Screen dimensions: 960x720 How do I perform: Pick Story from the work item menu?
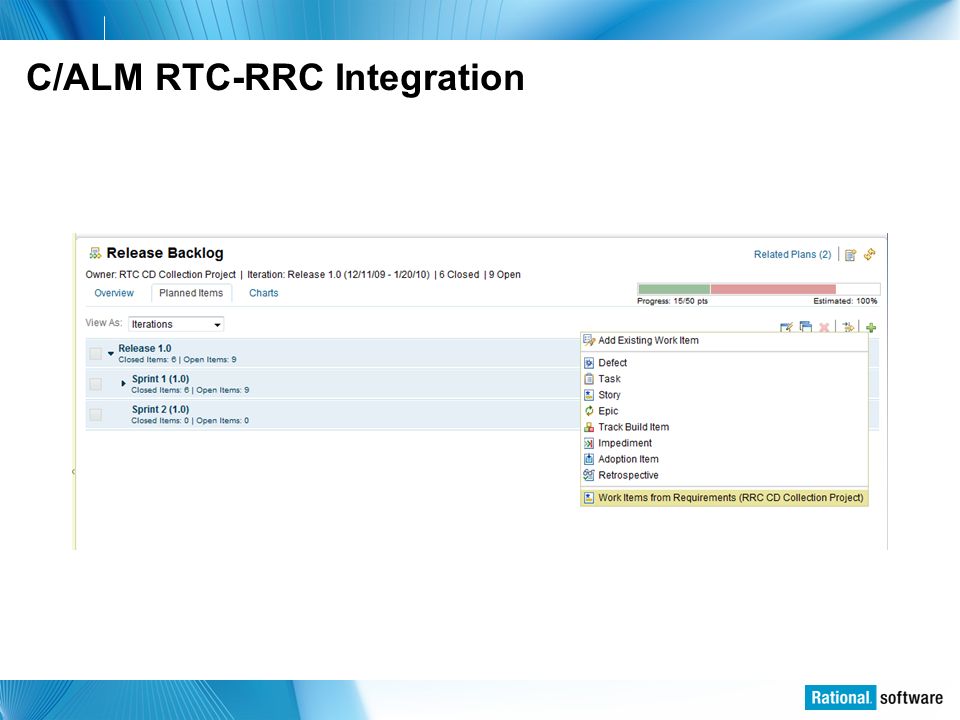point(724,395)
